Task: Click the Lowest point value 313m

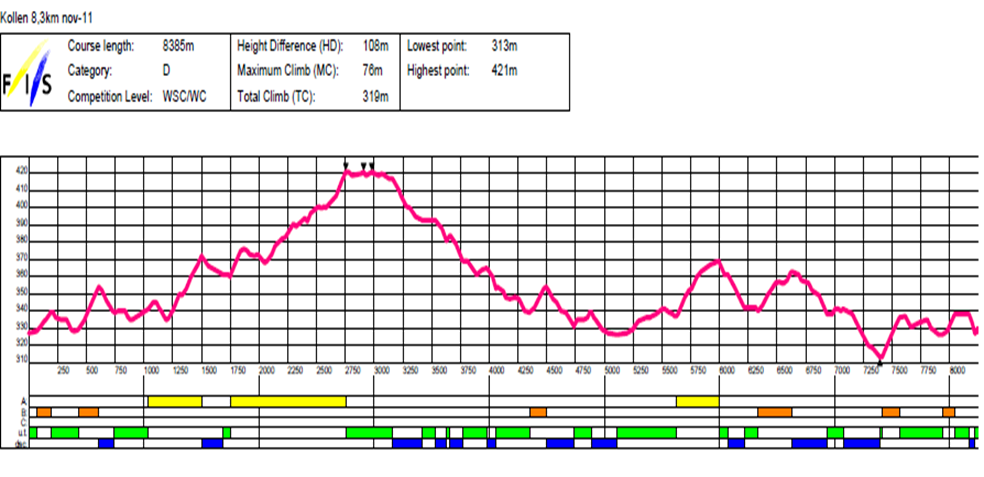Action: (503, 46)
